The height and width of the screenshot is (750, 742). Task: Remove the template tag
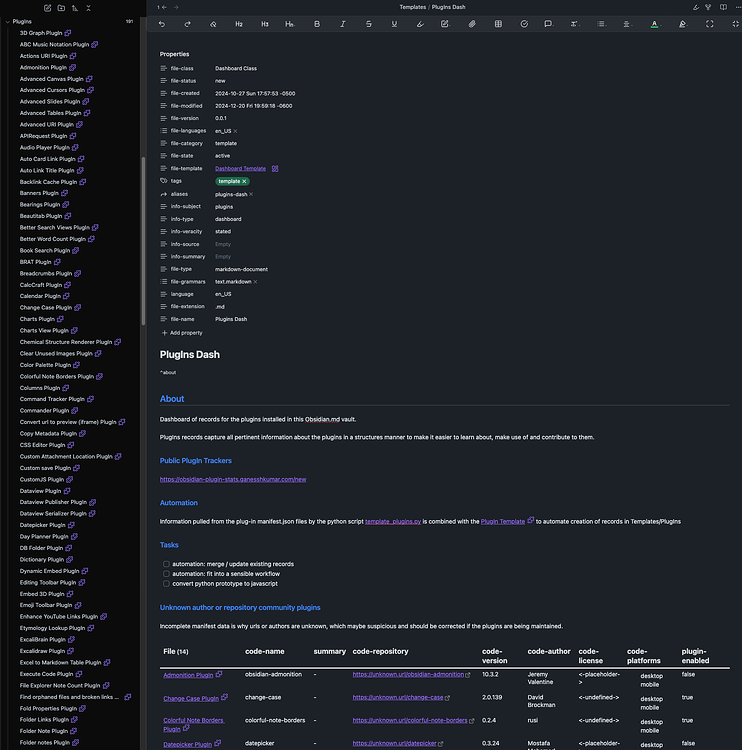tap(244, 181)
